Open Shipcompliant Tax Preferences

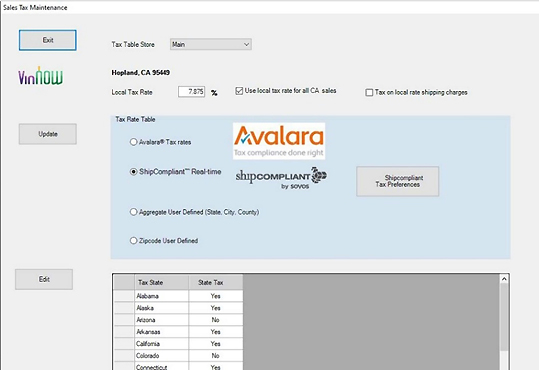tap(398, 181)
